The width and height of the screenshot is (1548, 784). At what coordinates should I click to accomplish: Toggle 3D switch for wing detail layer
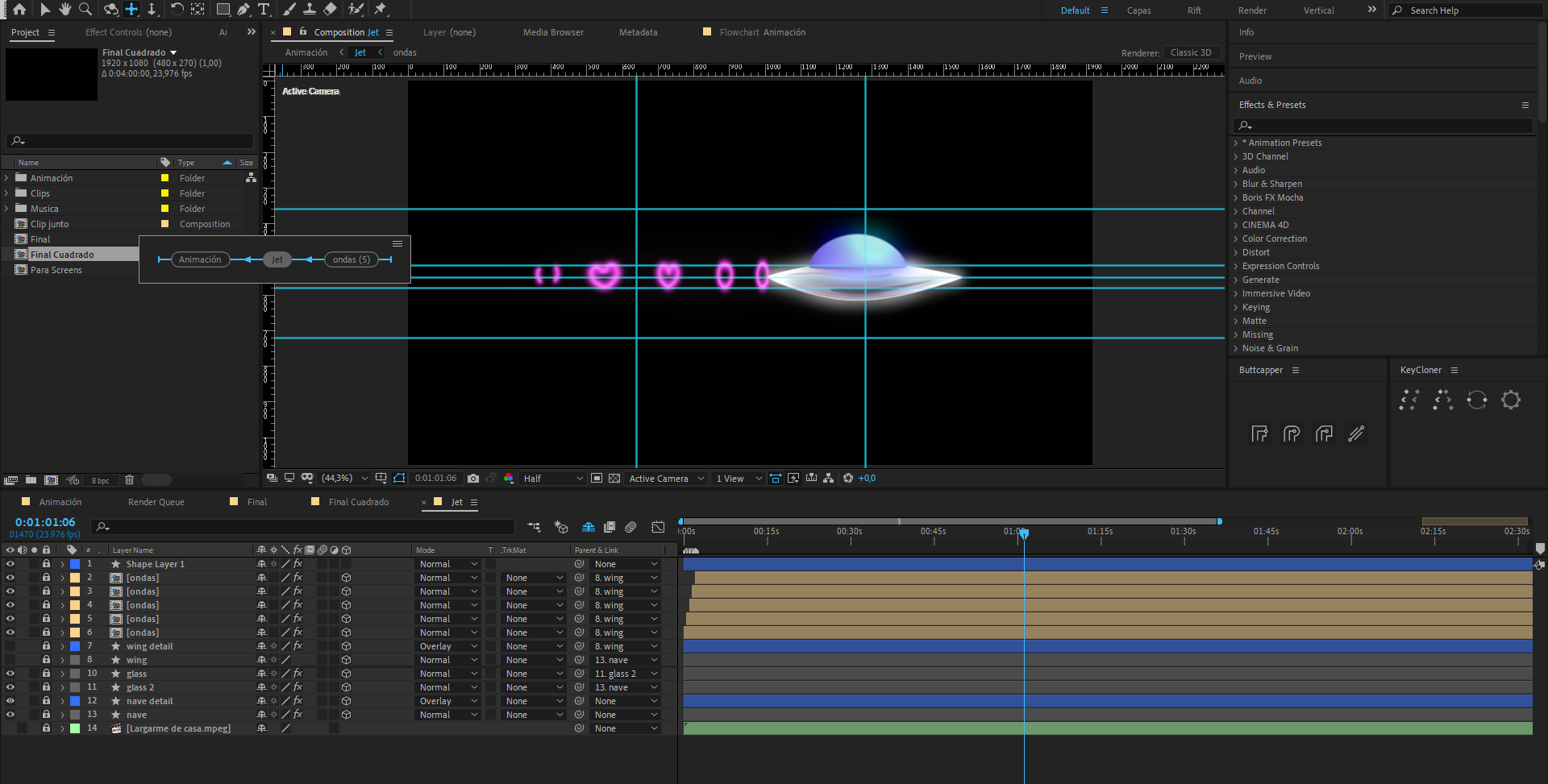pos(346,646)
